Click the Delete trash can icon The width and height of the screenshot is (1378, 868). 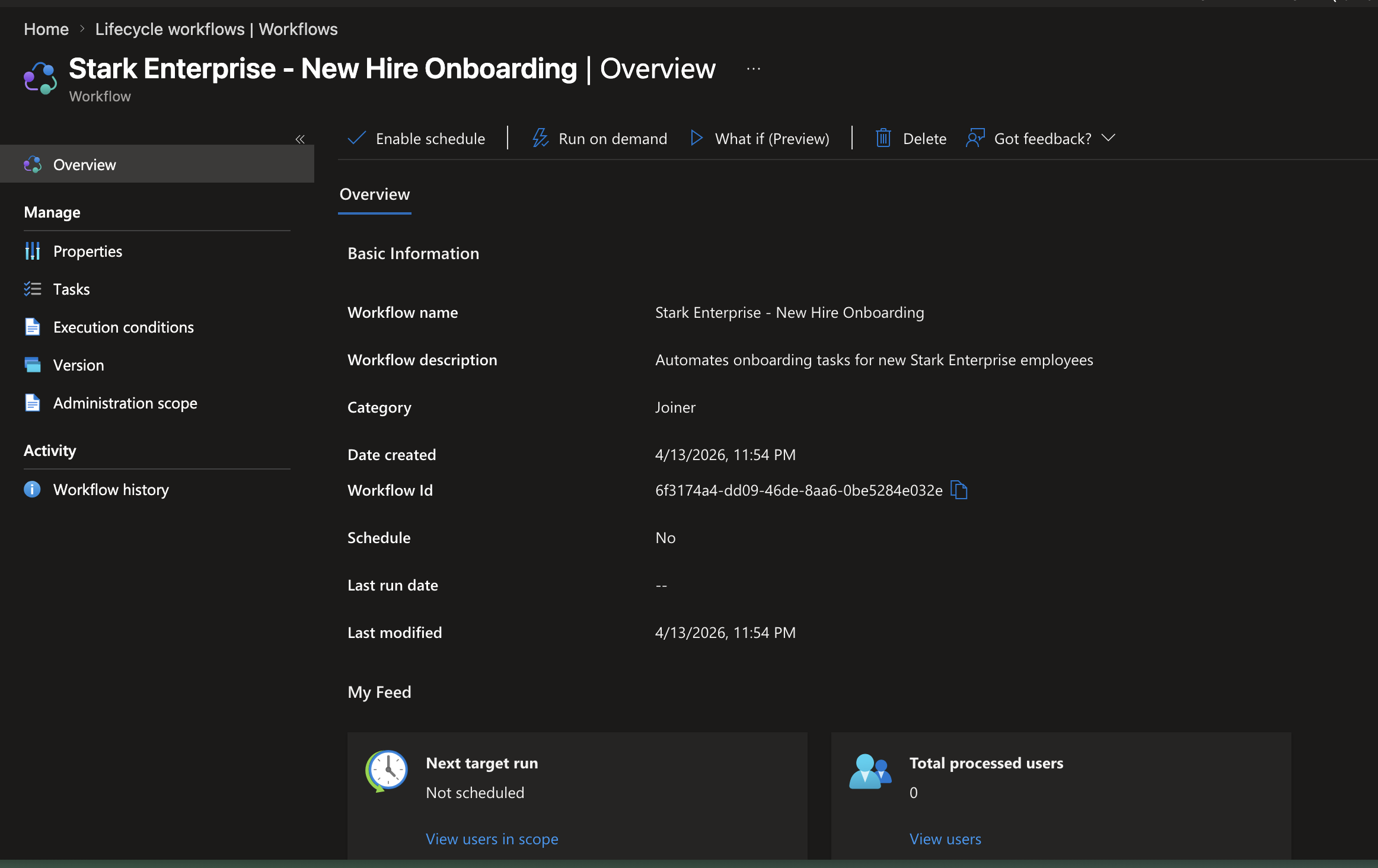883,138
